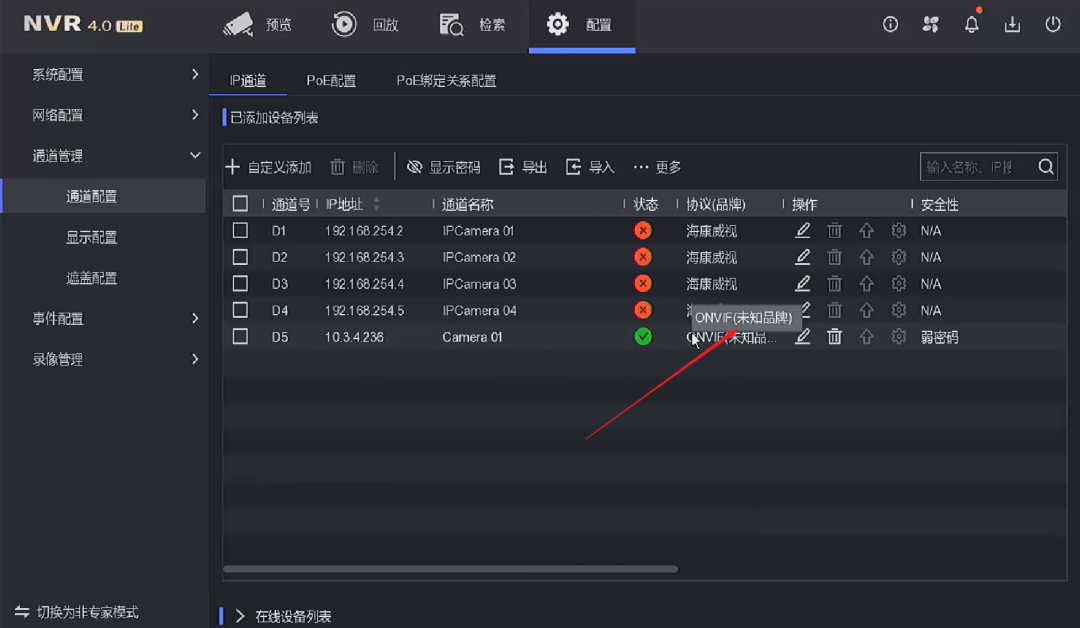1080x628 pixels.
Task: Edit Camera 01 with the pencil icon
Action: [802, 337]
